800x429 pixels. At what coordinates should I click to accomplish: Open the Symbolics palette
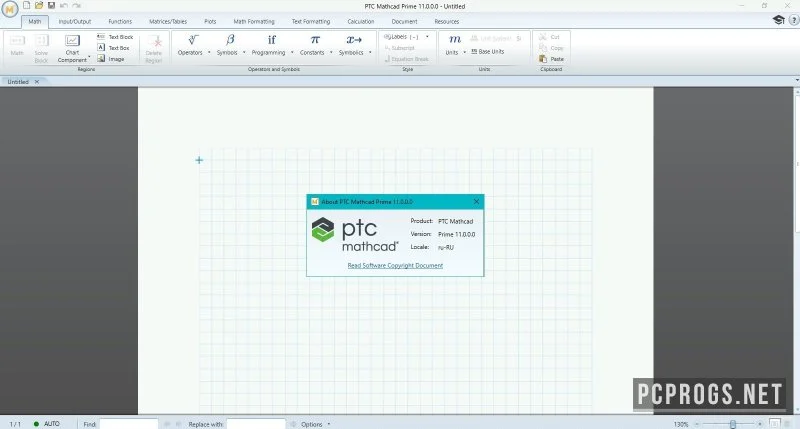[x=352, y=45]
